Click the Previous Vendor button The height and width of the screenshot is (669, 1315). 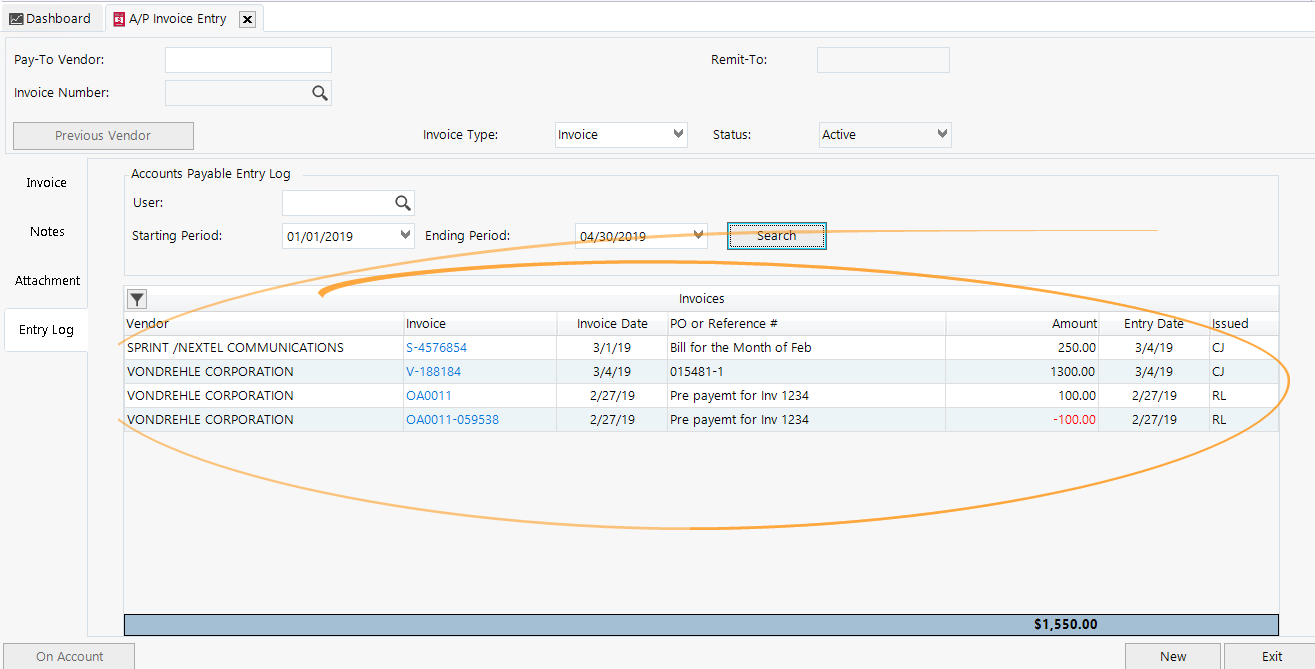(x=102, y=135)
